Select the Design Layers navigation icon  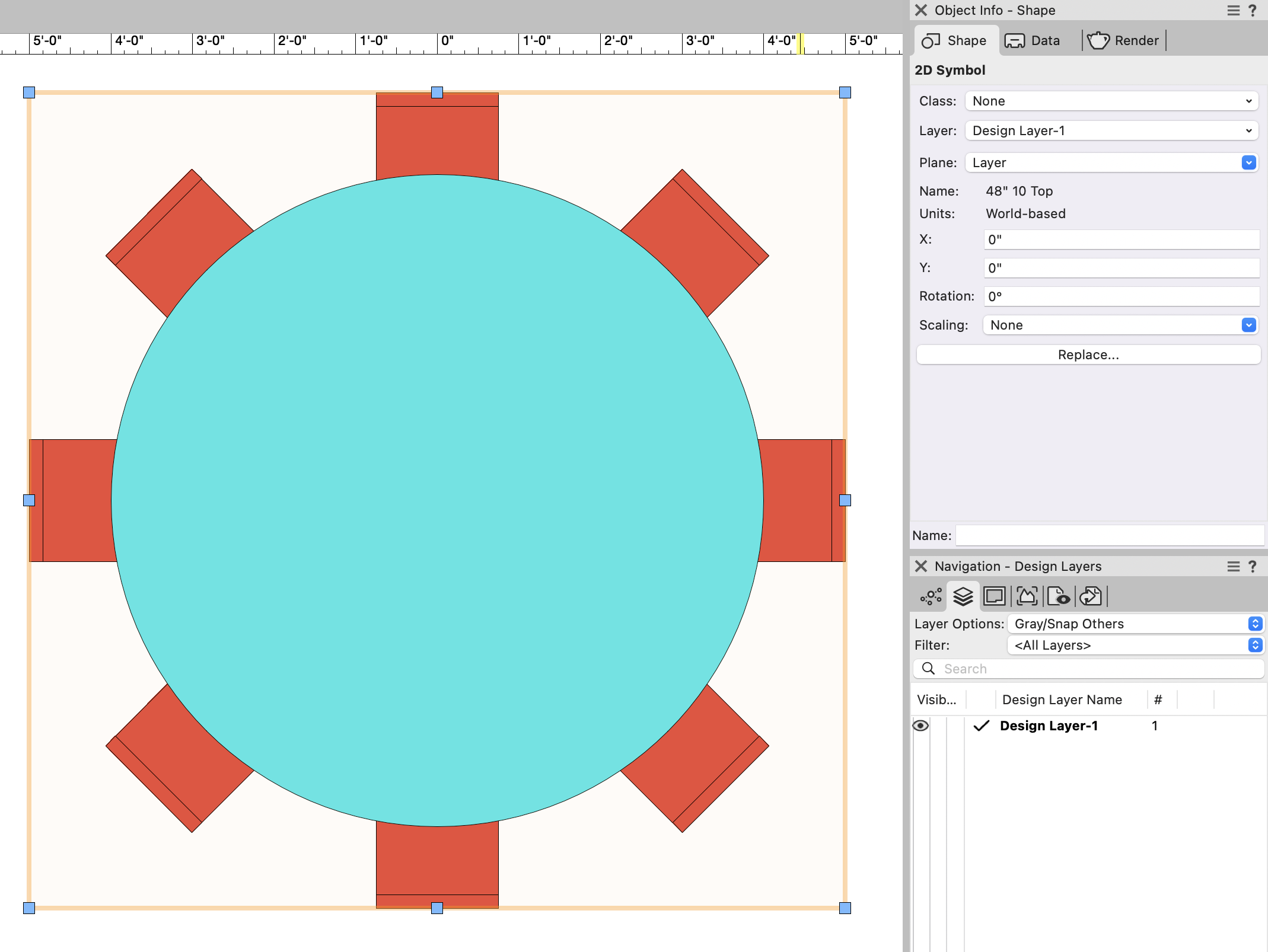pyautogui.click(x=962, y=596)
